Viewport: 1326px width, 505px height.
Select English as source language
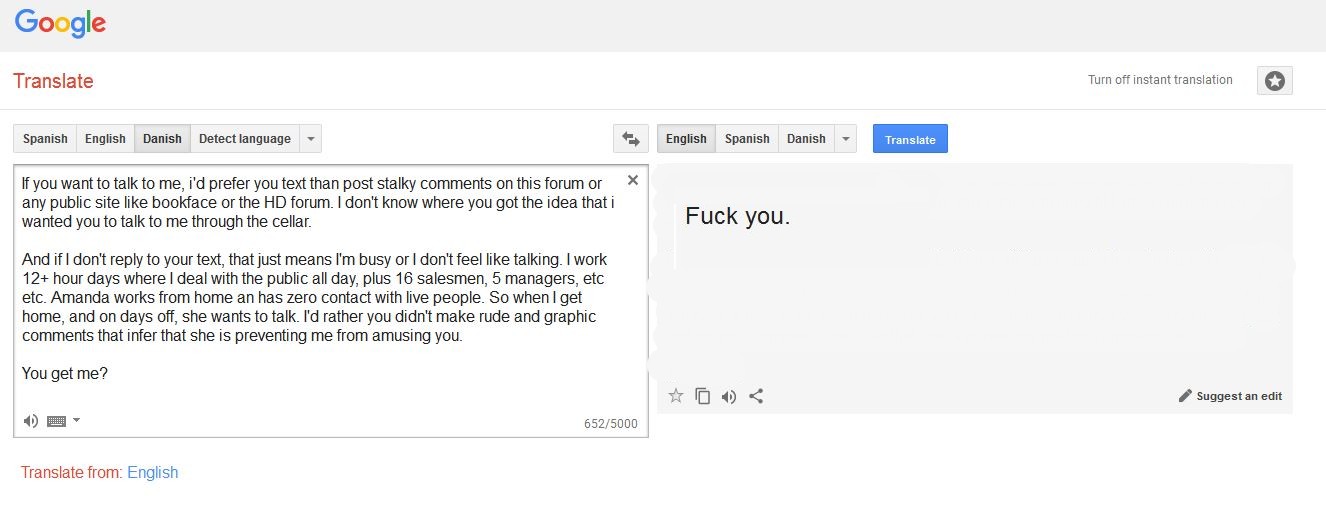[x=105, y=139]
